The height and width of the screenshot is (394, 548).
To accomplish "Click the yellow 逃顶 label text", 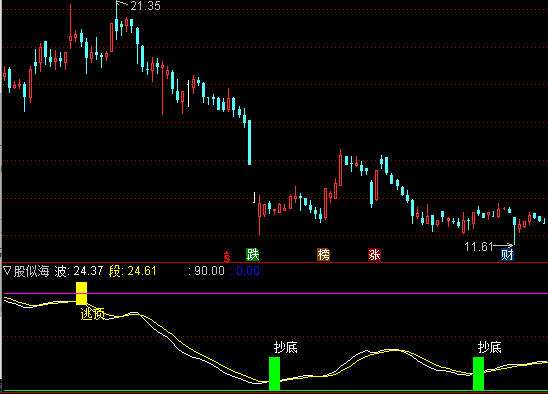I will click(x=93, y=314).
